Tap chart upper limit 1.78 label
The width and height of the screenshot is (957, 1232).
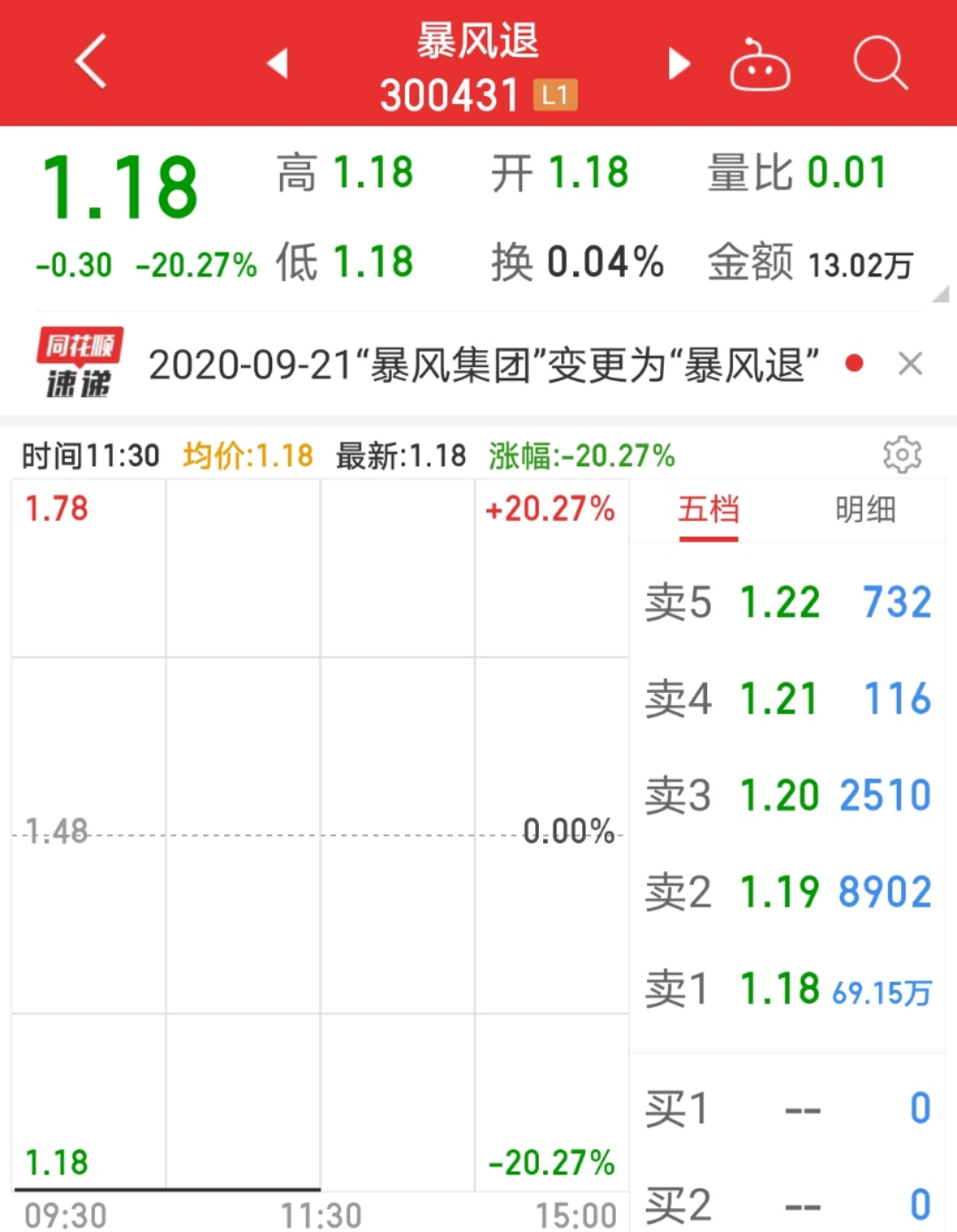[57, 509]
